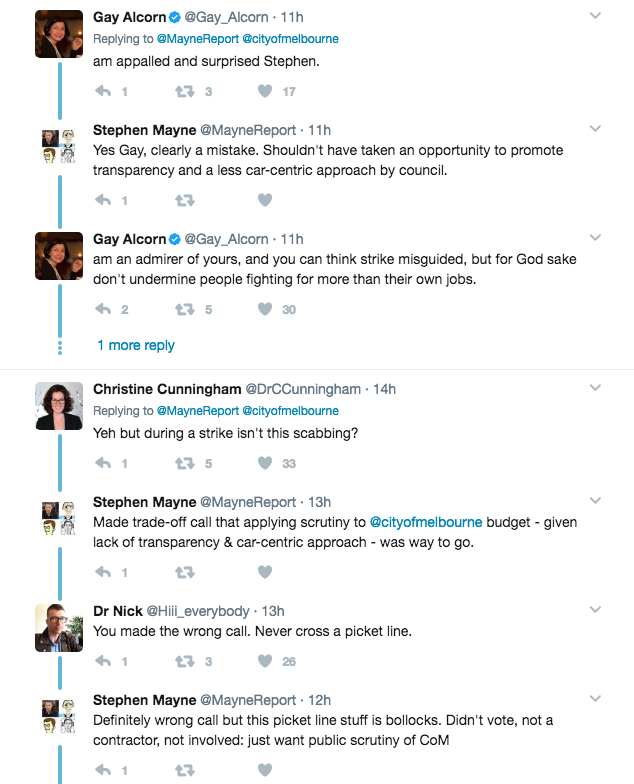Open Dr Nick's avatar photo
634x784 pixels.
[x=59, y=628]
